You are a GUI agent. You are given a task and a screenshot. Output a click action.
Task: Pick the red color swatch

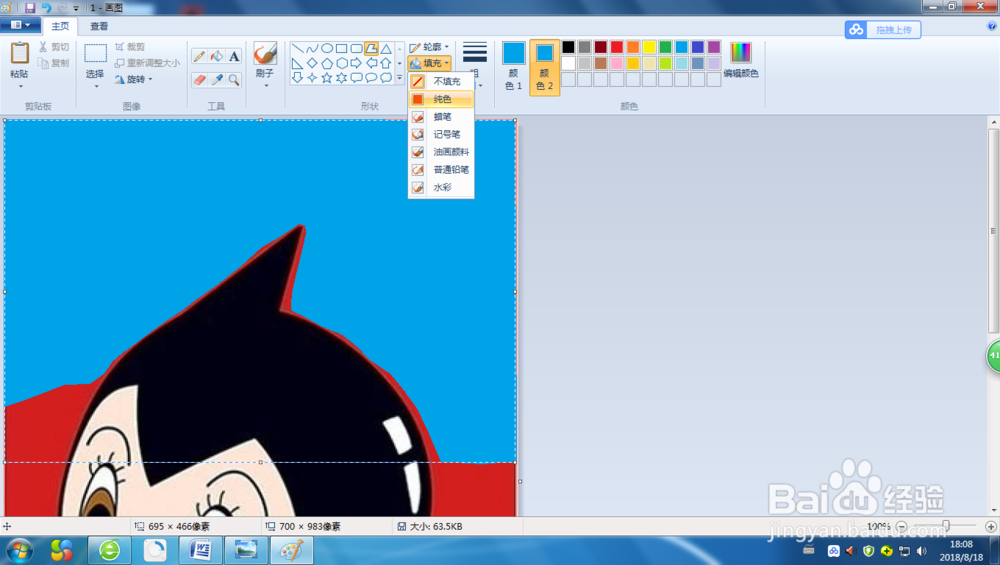pos(617,47)
